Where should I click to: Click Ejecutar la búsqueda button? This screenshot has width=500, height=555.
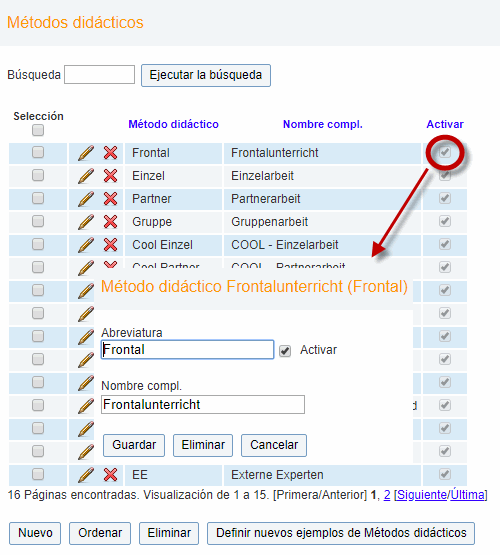point(206,75)
